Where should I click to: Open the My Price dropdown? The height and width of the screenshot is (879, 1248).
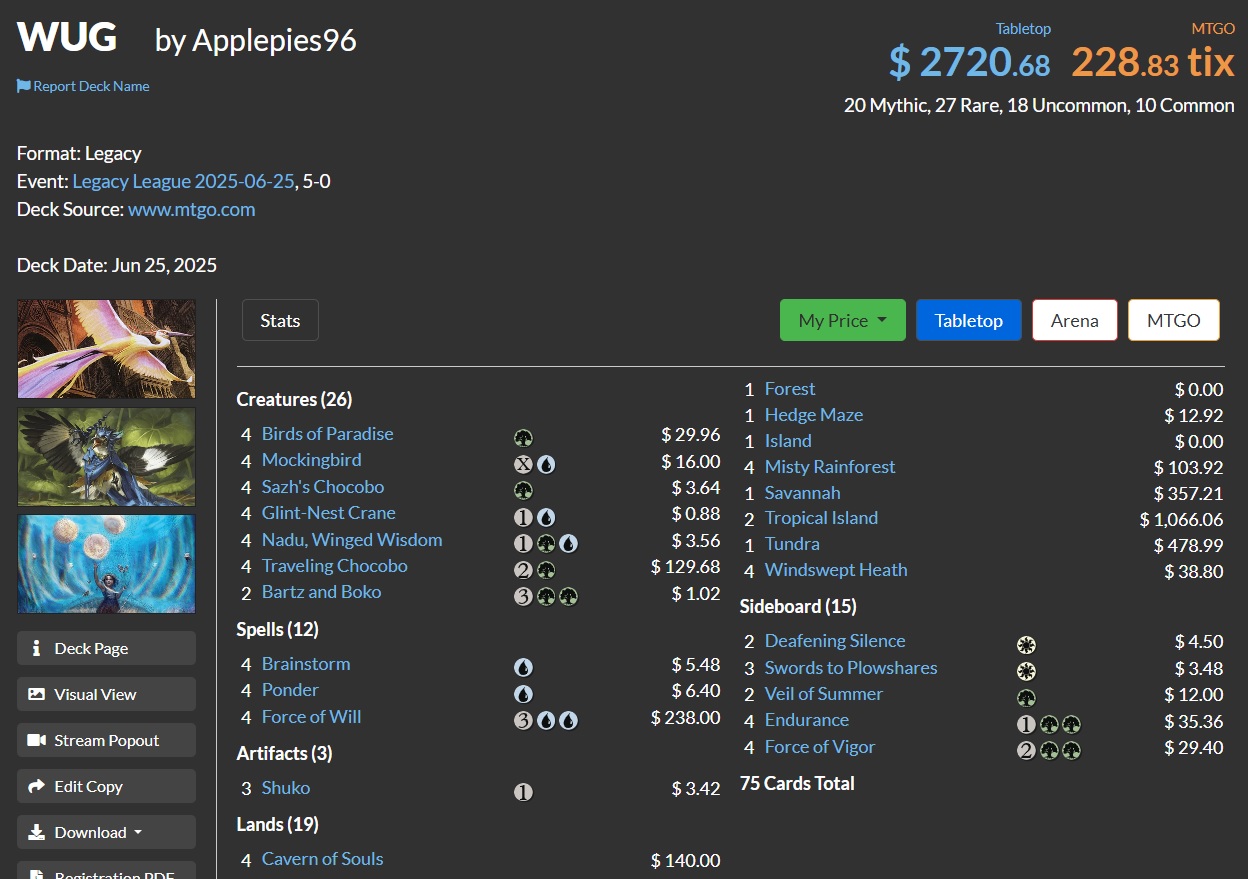tap(843, 320)
